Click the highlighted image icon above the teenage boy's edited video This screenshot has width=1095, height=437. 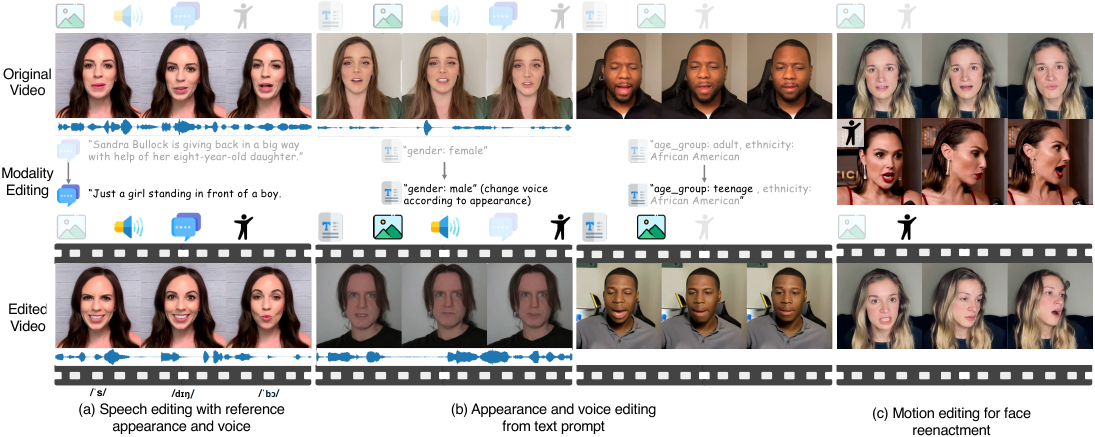(651, 227)
